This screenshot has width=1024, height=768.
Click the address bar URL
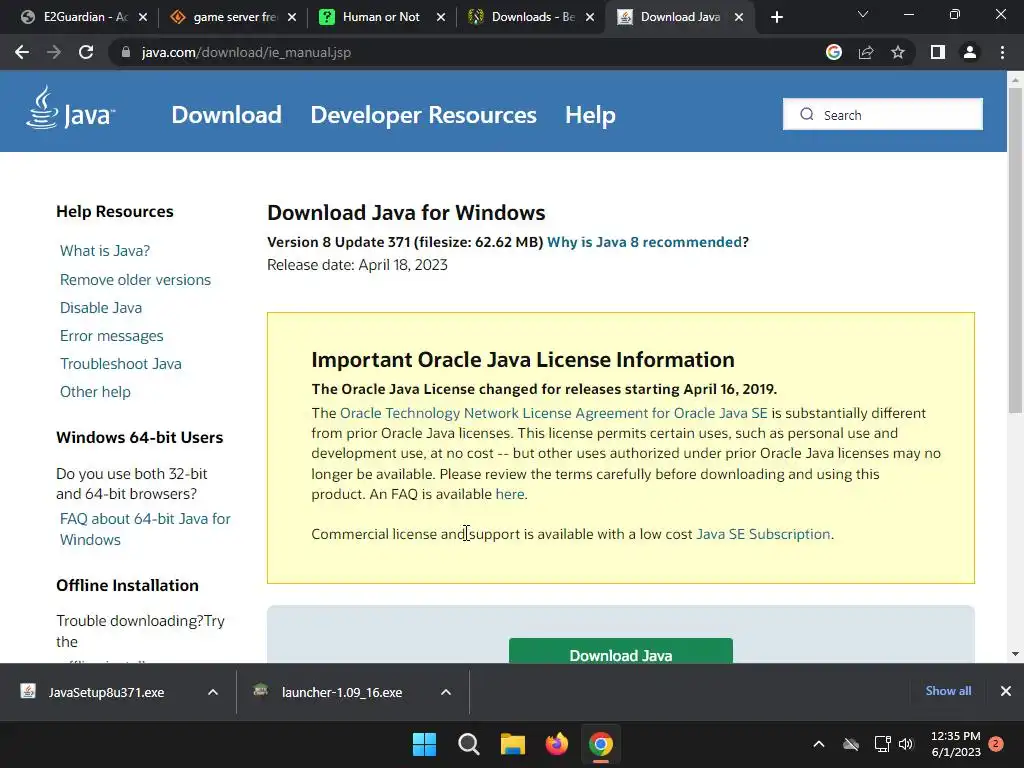tap(246, 52)
